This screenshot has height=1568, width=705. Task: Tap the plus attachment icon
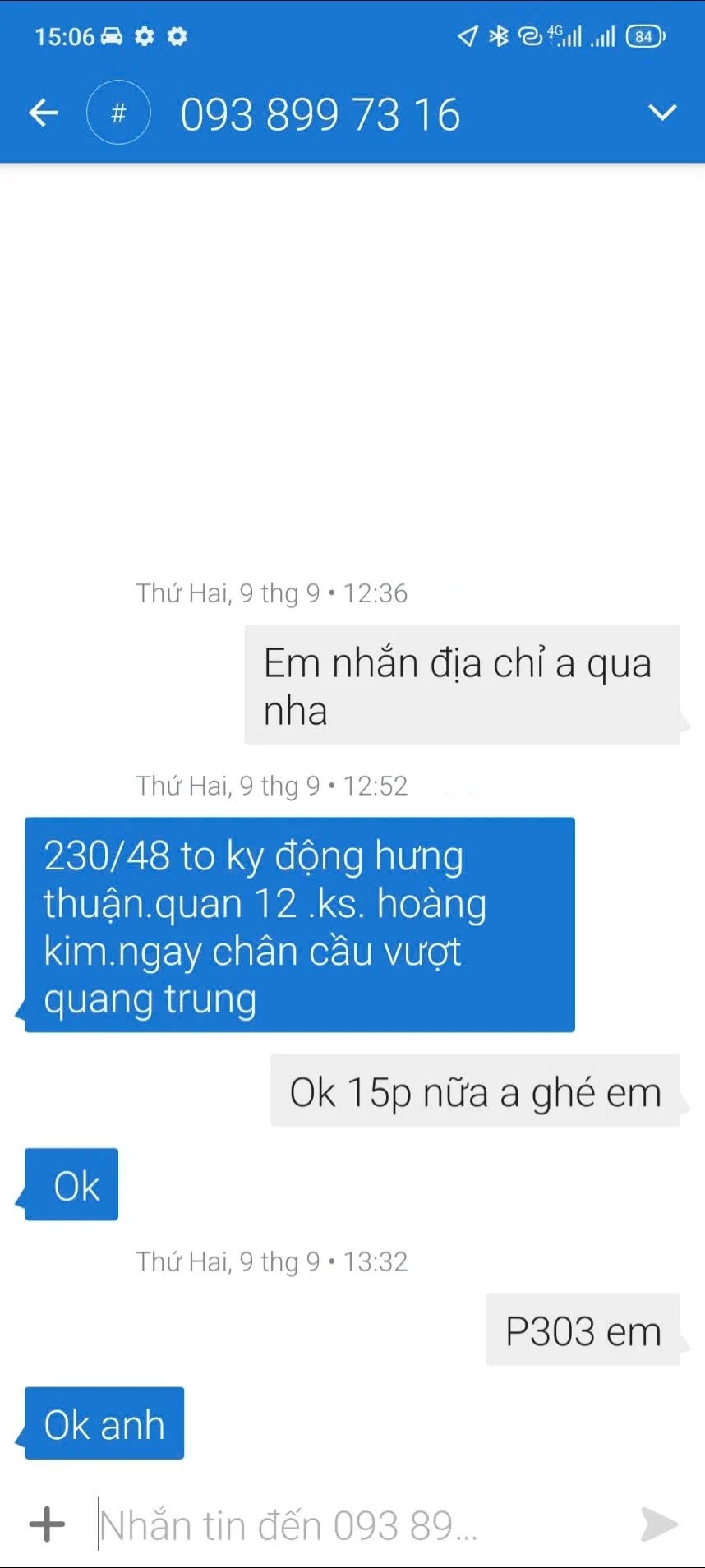pos(47,1524)
